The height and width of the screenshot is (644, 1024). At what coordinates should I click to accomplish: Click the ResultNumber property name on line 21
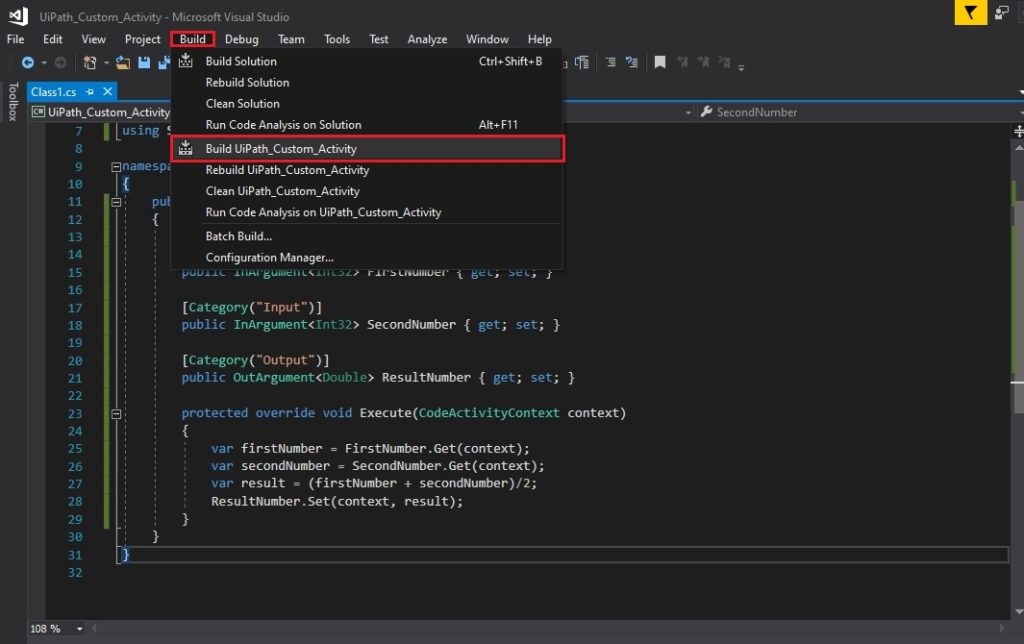(x=426, y=378)
